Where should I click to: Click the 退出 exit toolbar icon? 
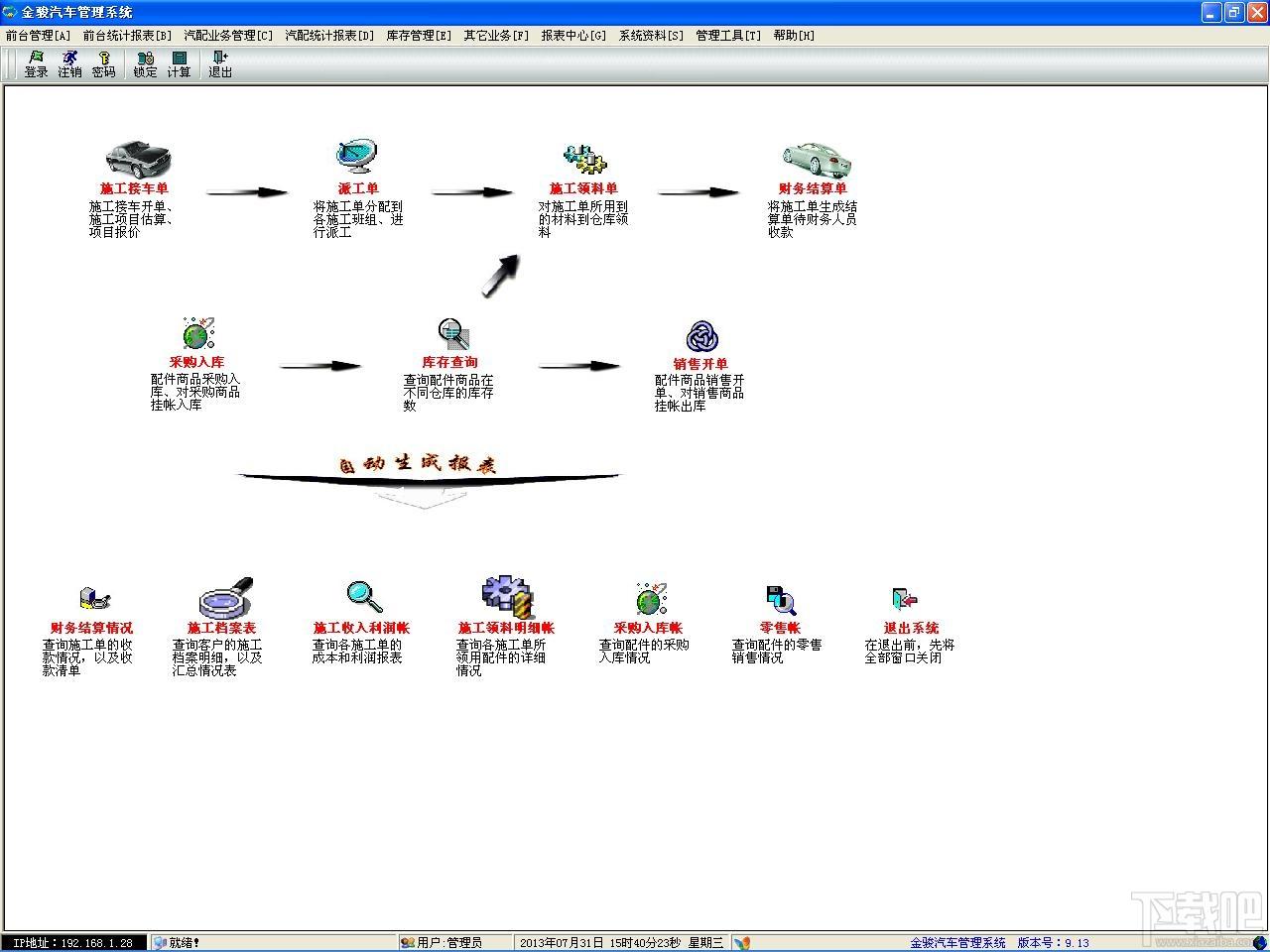(220, 64)
